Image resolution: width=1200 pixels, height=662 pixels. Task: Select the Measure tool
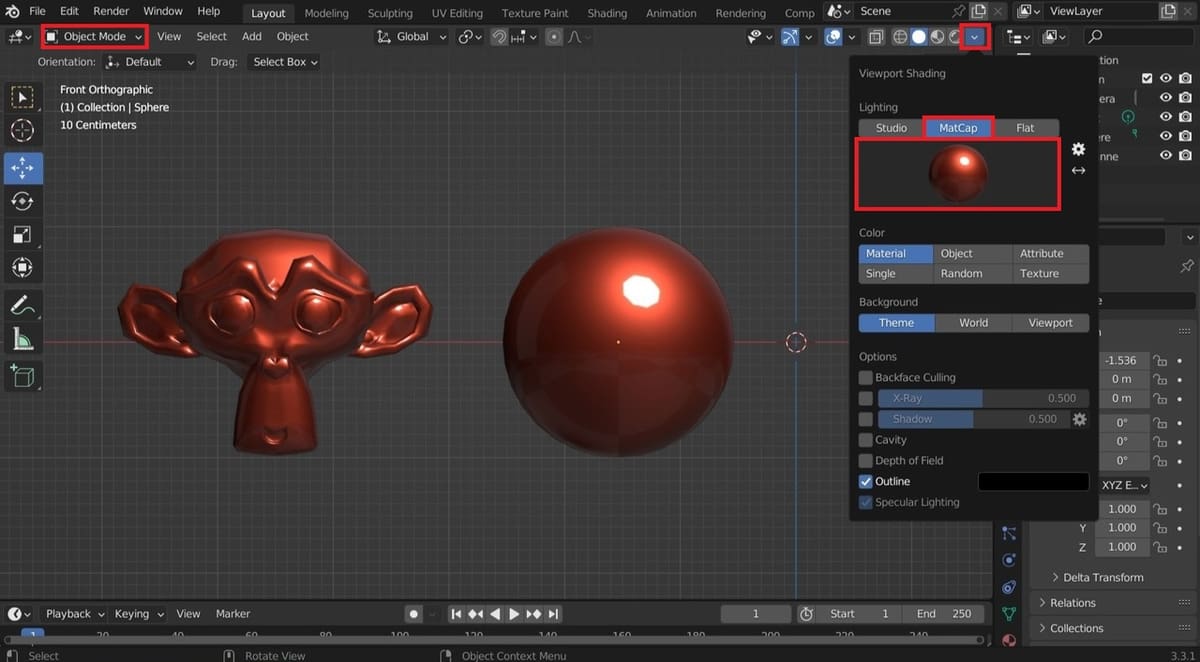click(x=21, y=339)
